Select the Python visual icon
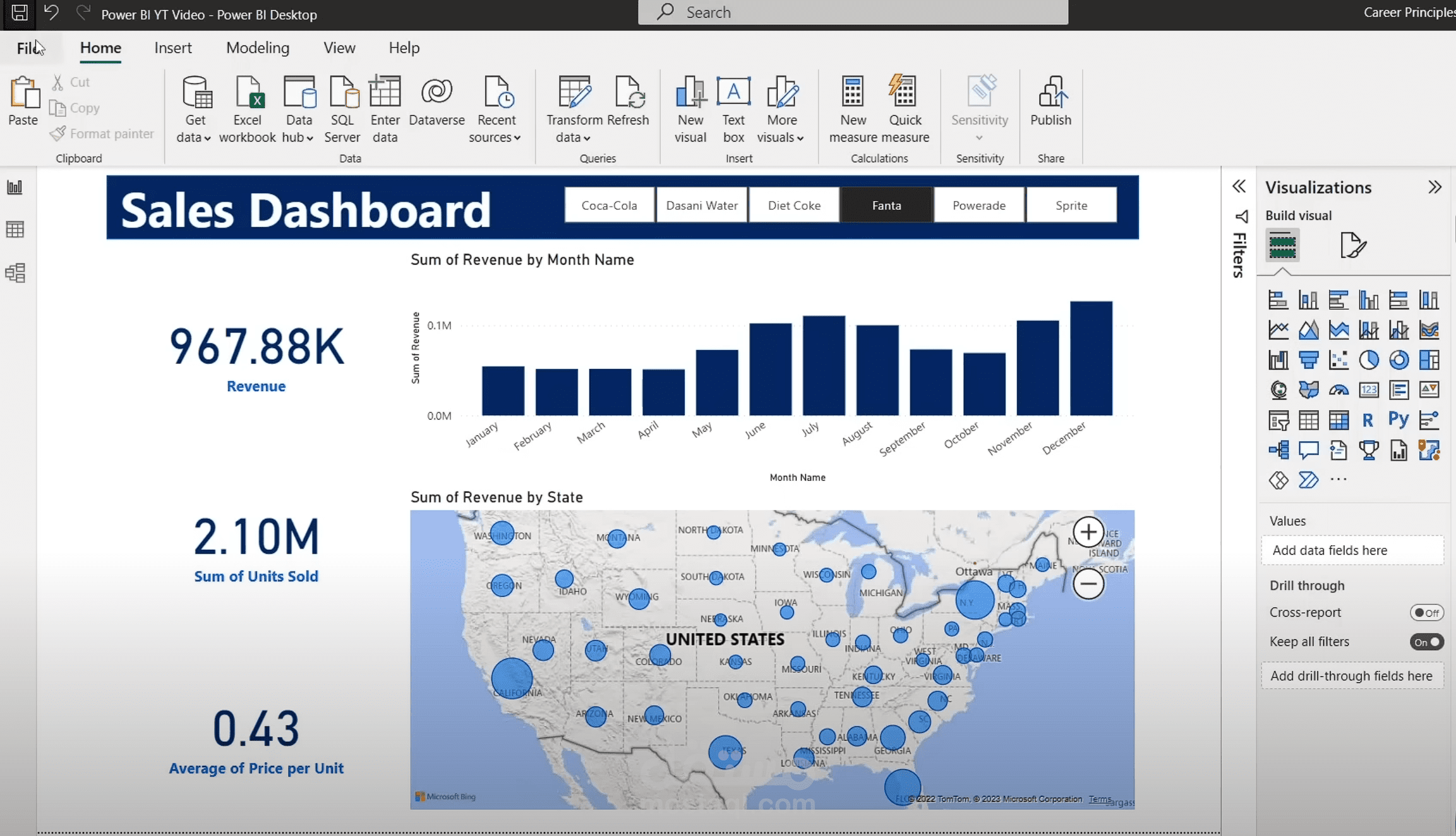This screenshot has height=836, width=1456. coord(1399,420)
